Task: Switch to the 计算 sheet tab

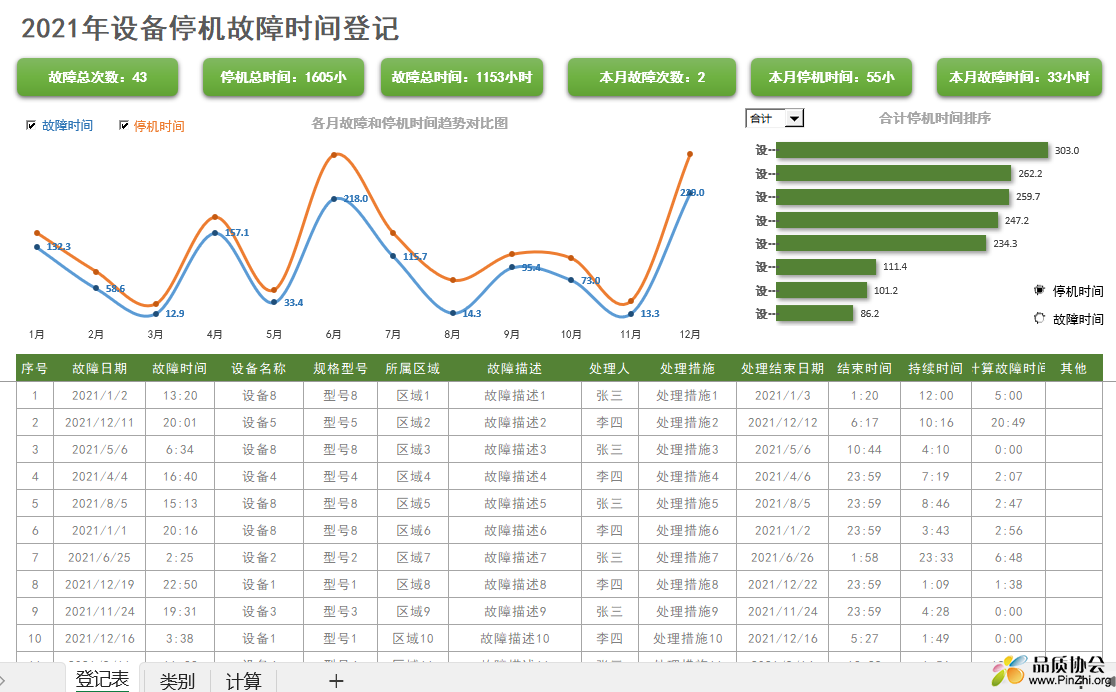Action: (x=243, y=681)
